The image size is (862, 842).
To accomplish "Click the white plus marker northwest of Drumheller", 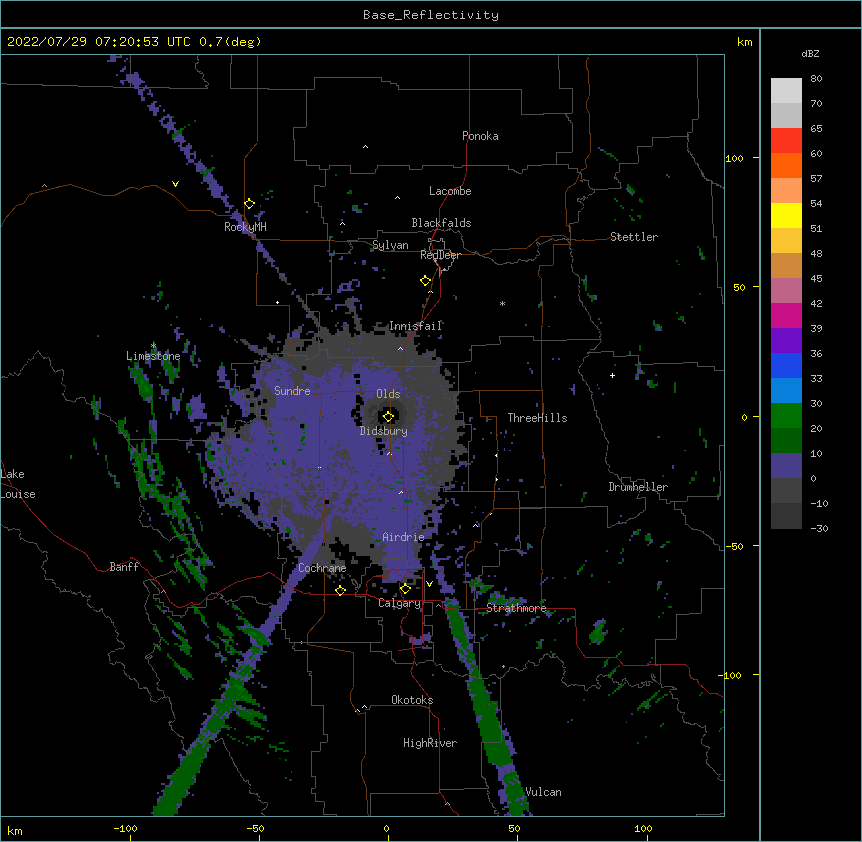I will coord(612,375).
